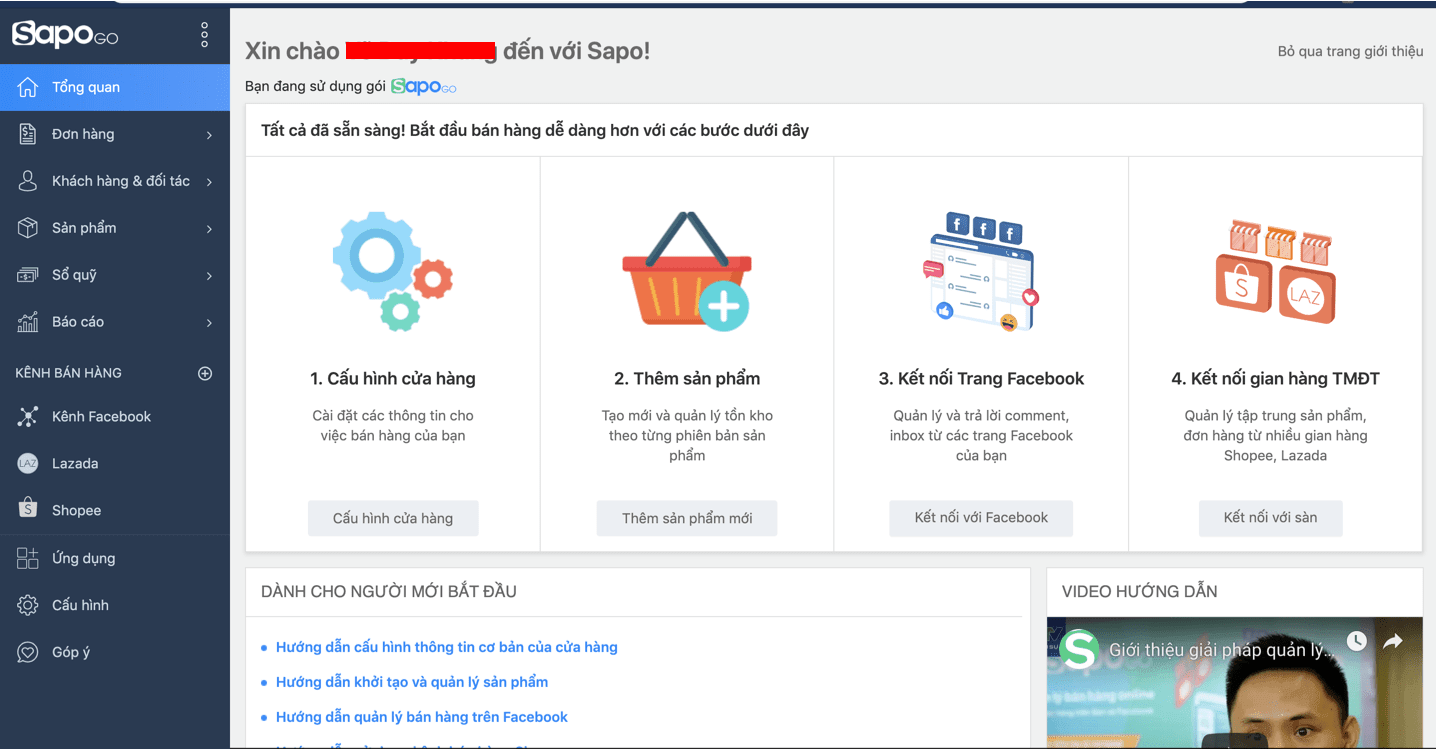The width and height of the screenshot is (1437, 749).
Task: Click the green S channel avatar on video
Action: tap(1080, 650)
